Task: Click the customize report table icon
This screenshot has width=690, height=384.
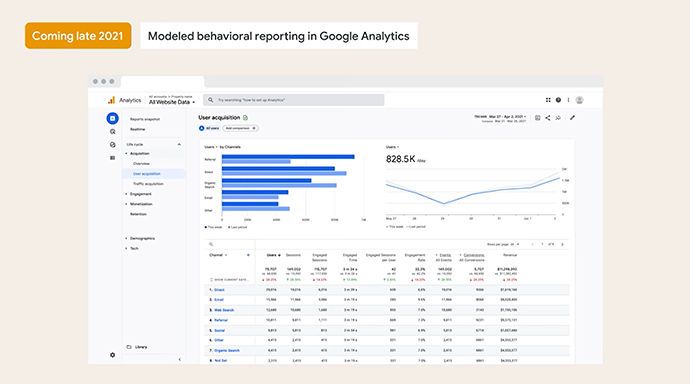Action: (537, 117)
